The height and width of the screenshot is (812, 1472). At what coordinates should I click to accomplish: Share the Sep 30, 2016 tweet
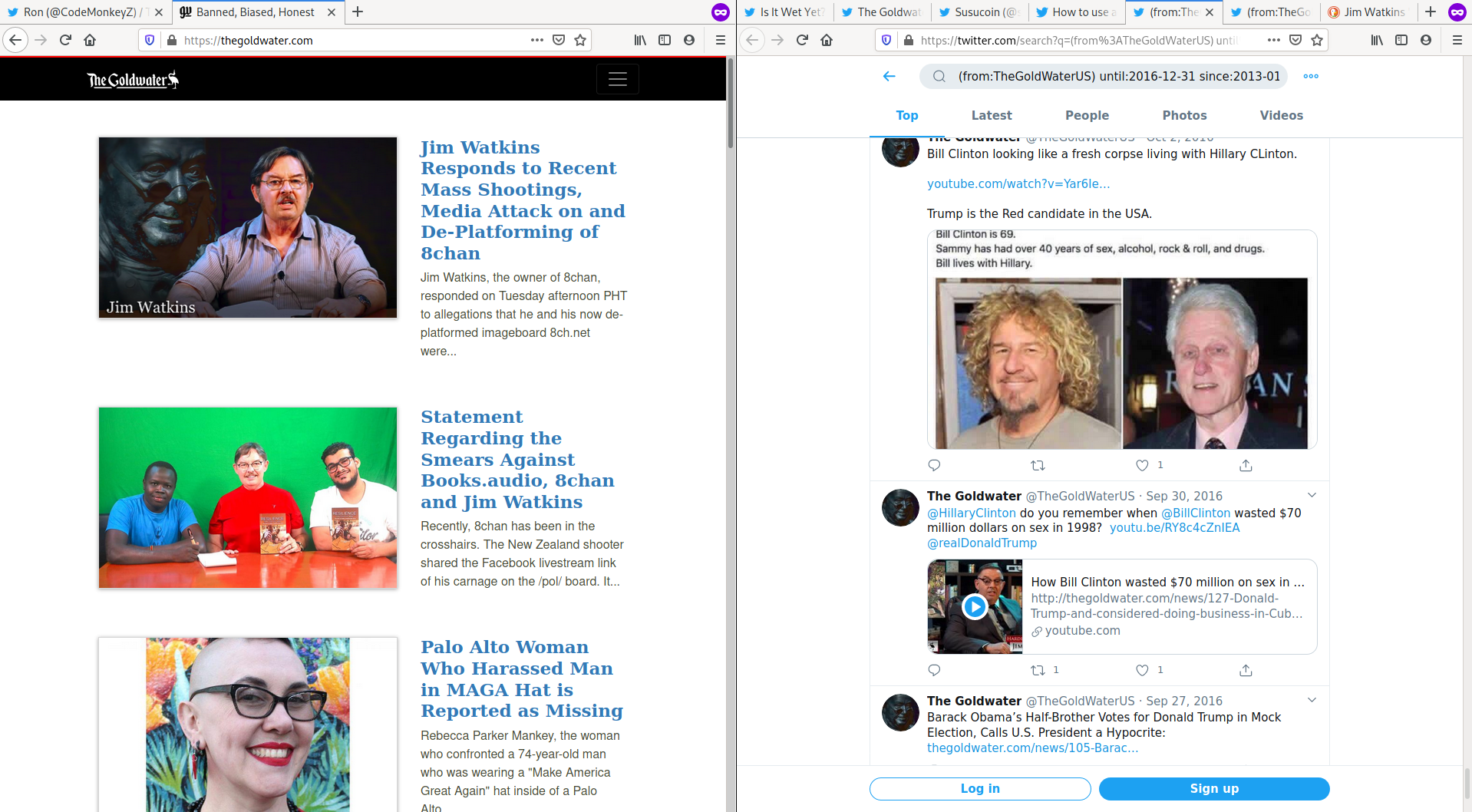coord(1246,670)
